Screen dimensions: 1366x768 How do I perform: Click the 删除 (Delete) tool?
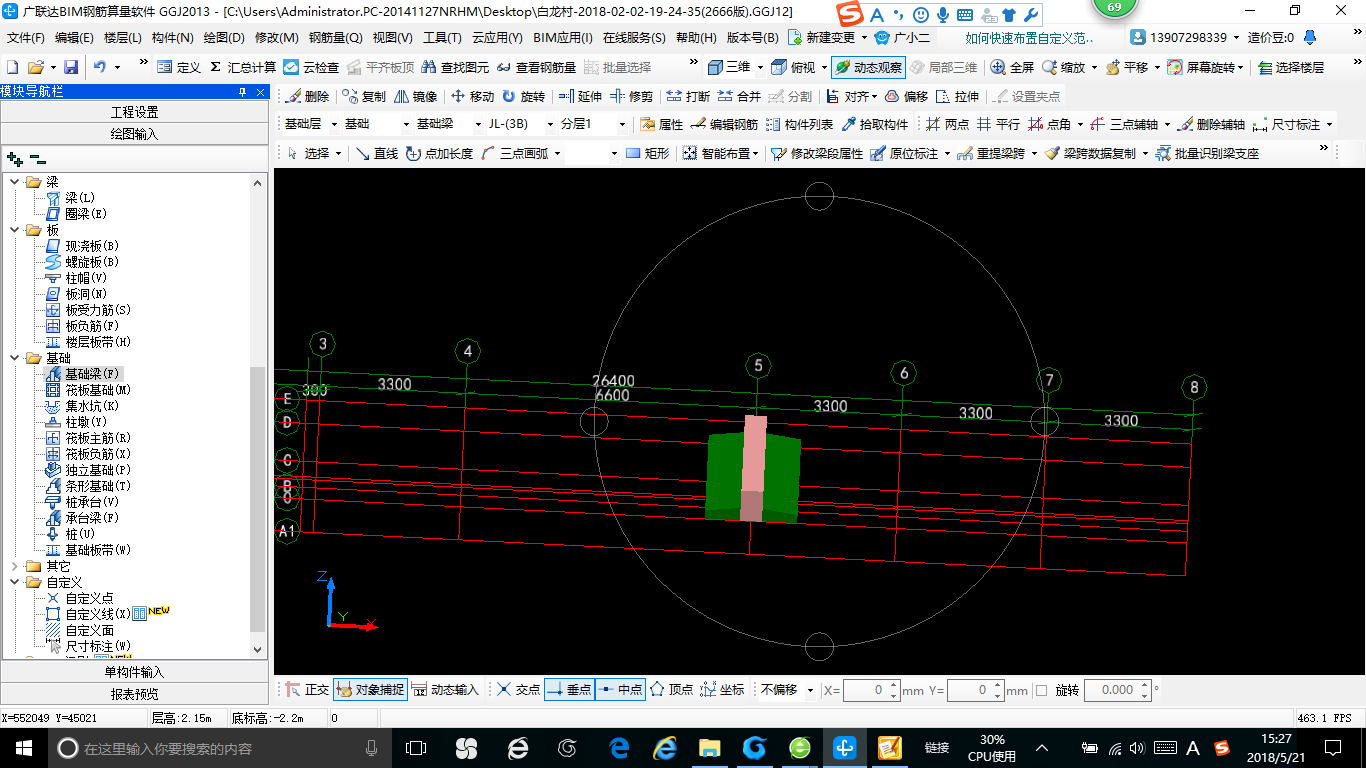[x=308, y=97]
